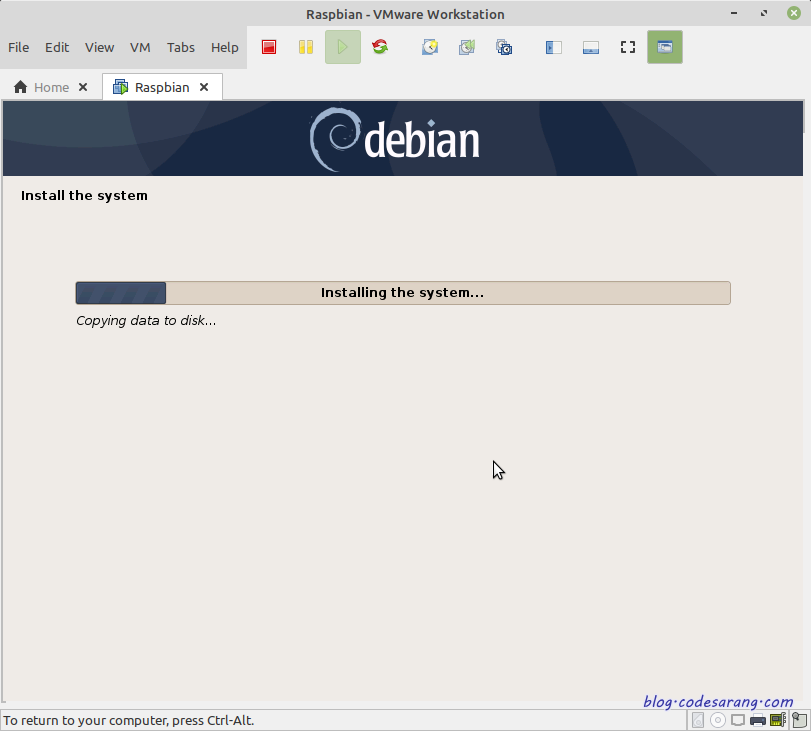Screen dimensions: 811x731
Task: Click the 'Copying data to disk...' status text
Action: [x=146, y=321]
